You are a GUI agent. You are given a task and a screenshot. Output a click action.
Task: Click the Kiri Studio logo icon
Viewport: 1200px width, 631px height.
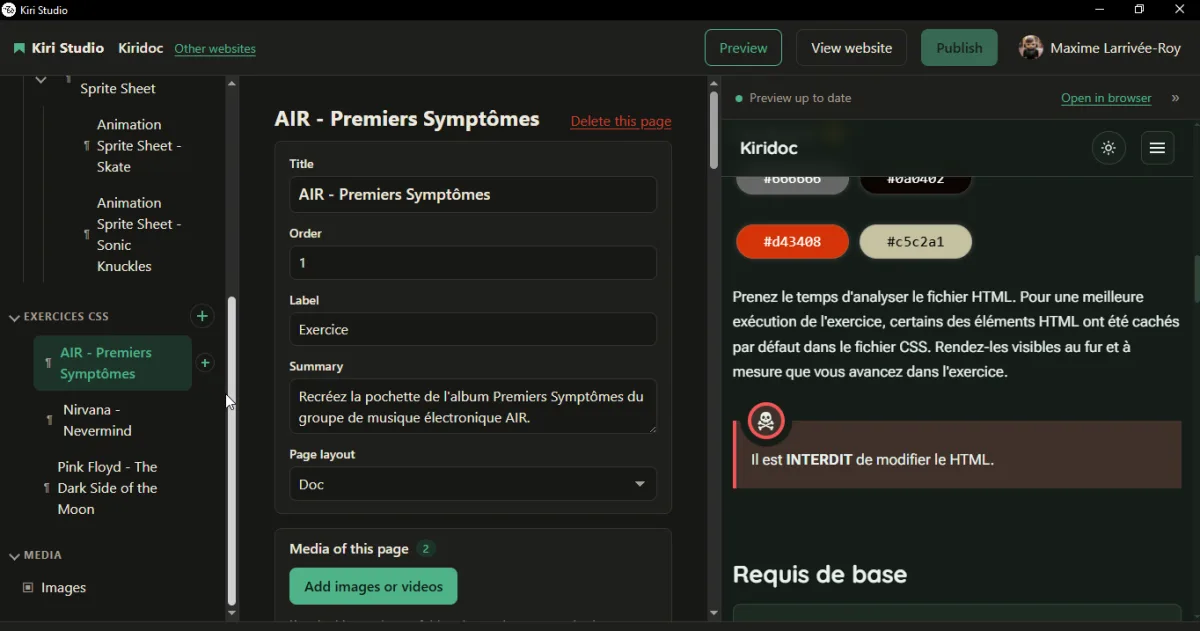tap(19, 48)
